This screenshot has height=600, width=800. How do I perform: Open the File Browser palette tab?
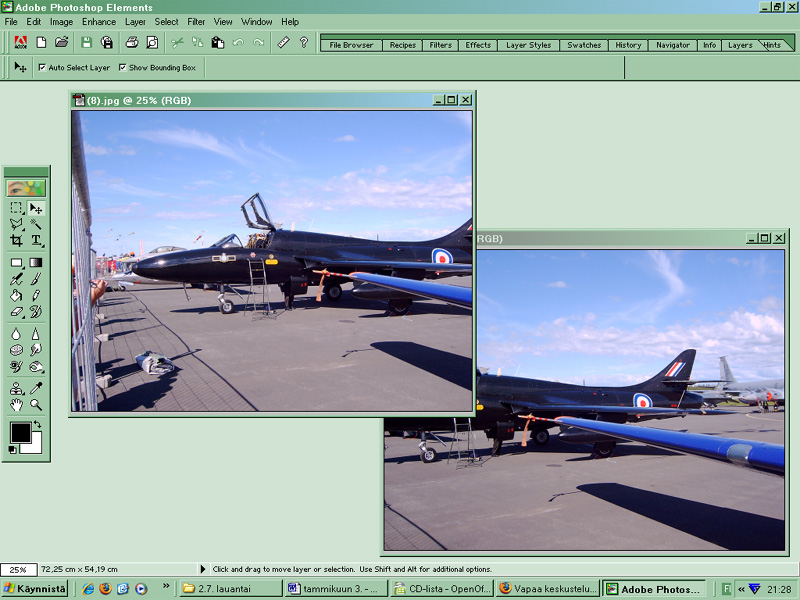pyautogui.click(x=352, y=45)
